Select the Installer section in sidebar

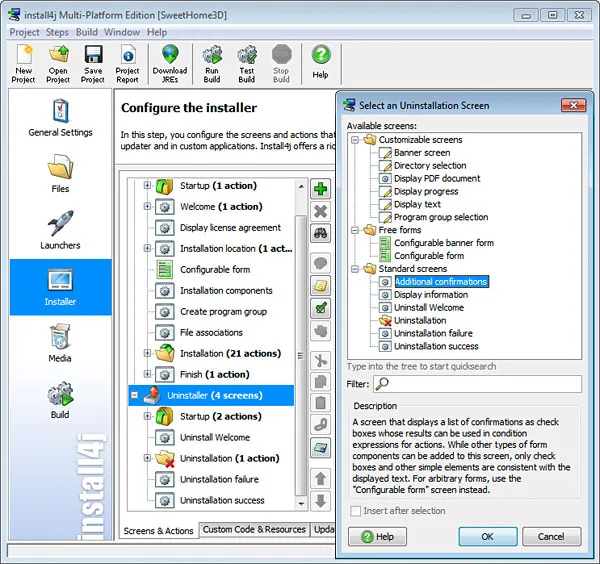pos(60,287)
